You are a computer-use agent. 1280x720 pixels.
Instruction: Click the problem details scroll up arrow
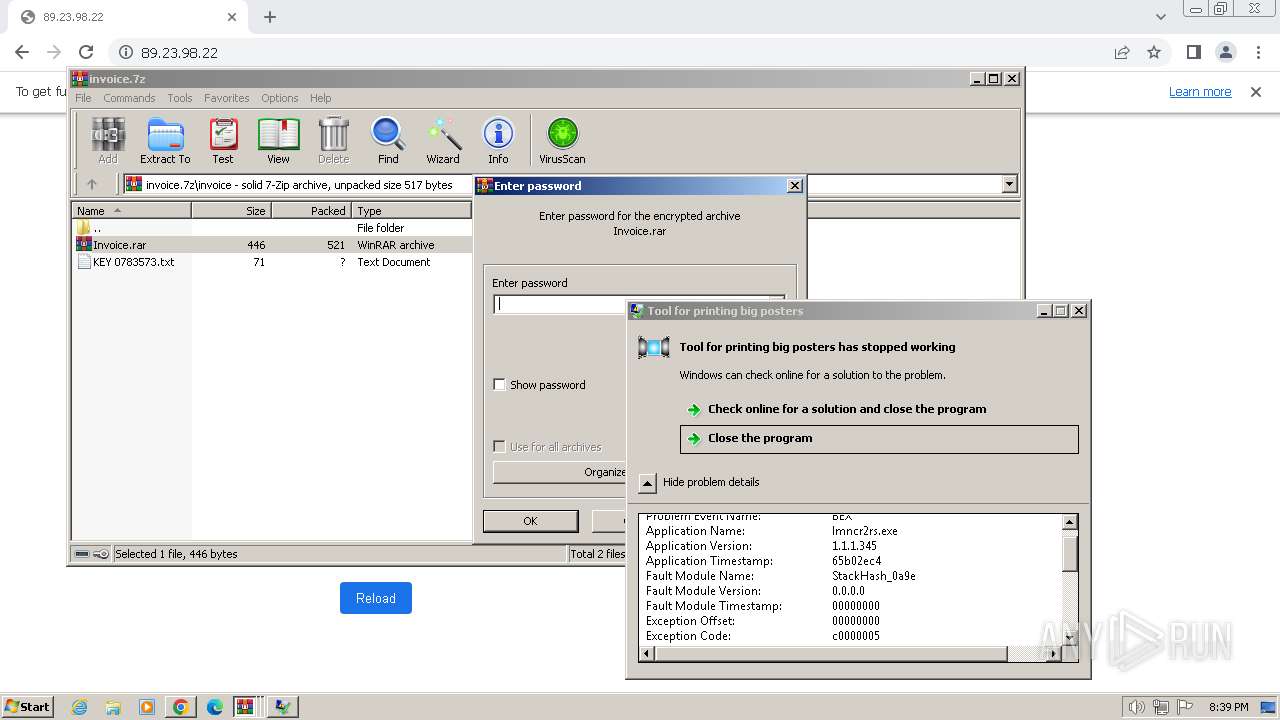(1070, 522)
